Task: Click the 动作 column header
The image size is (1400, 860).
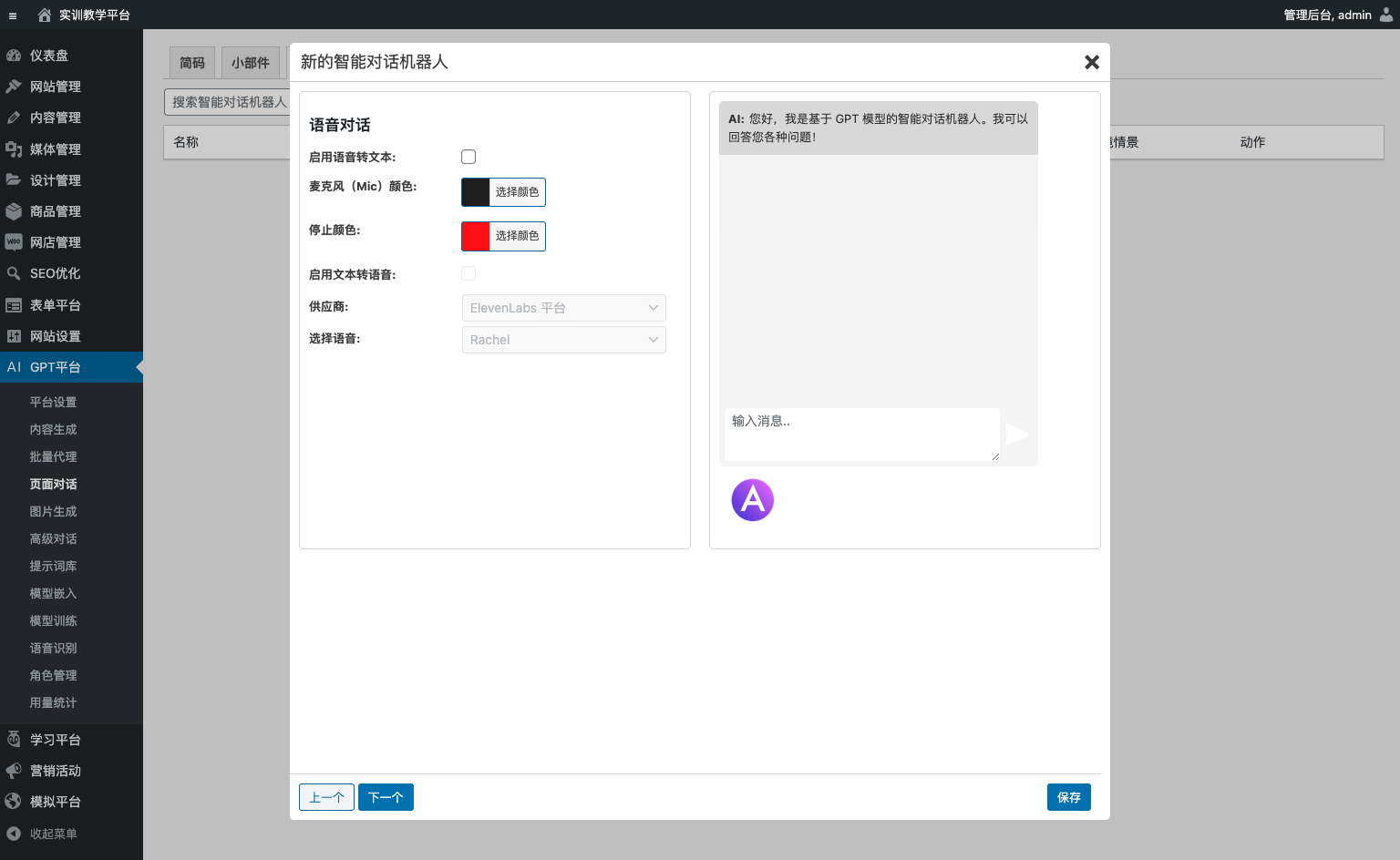Action: tap(1252, 142)
